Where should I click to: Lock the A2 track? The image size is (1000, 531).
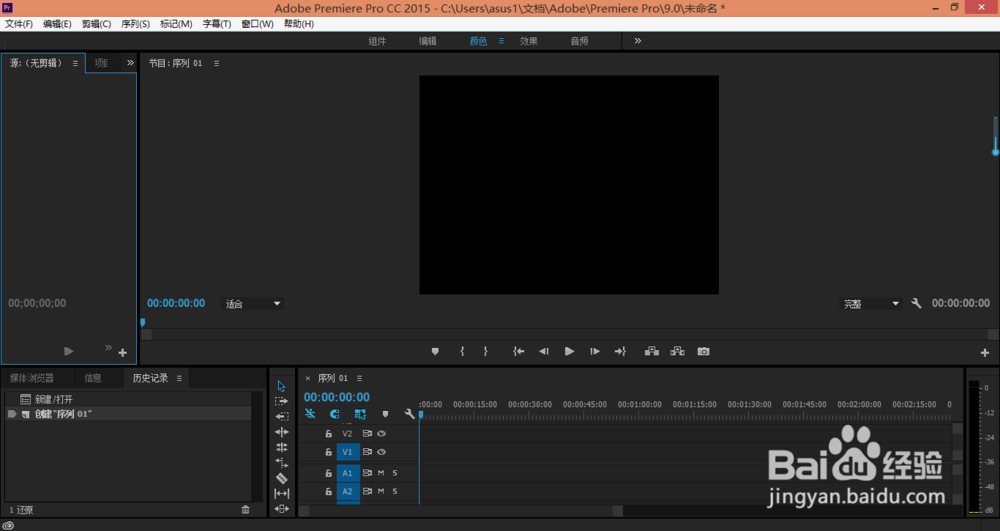point(328,491)
